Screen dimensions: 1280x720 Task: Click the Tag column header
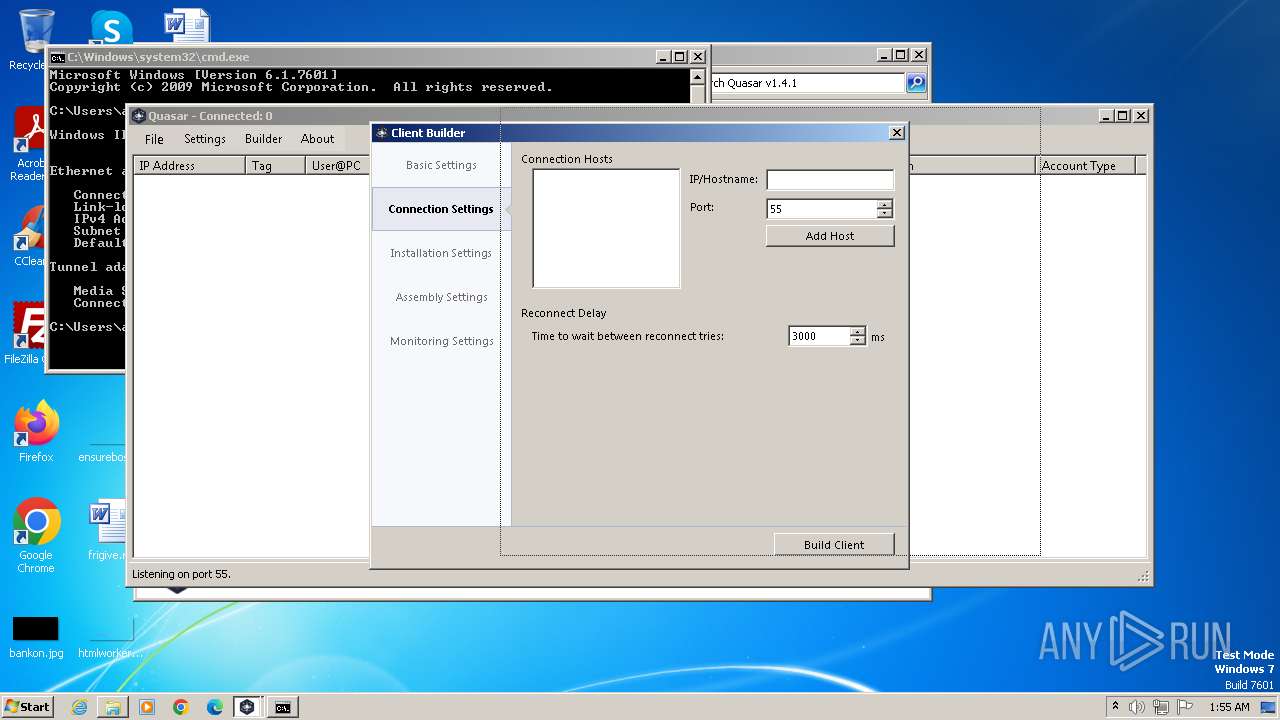pyautogui.click(x=276, y=166)
